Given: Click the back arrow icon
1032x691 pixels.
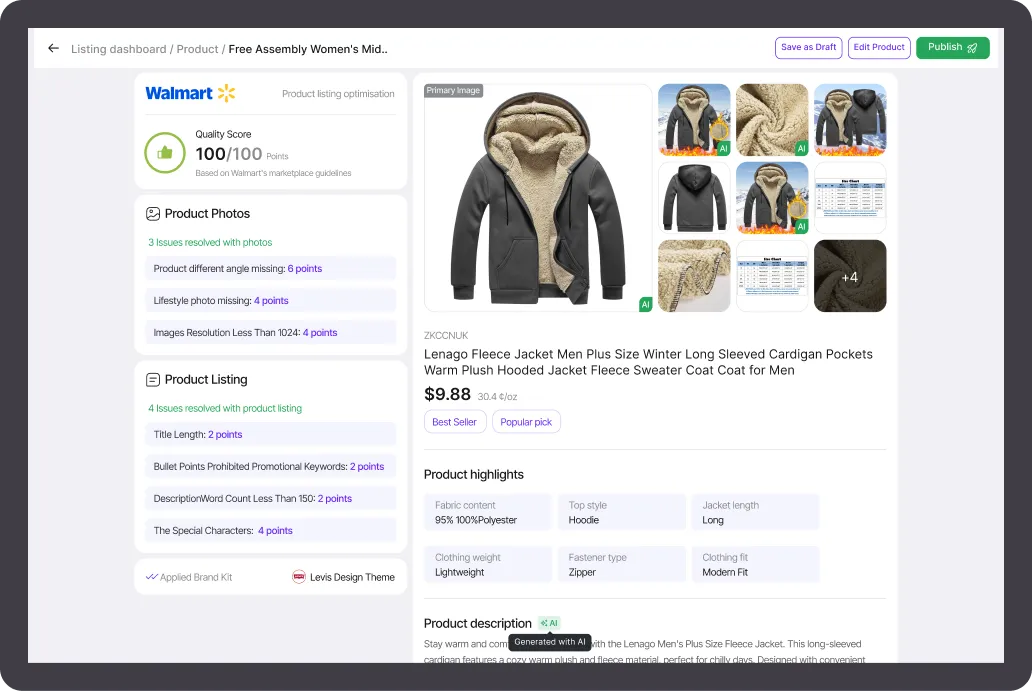Looking at the screenshot, I should click(53, 48).
